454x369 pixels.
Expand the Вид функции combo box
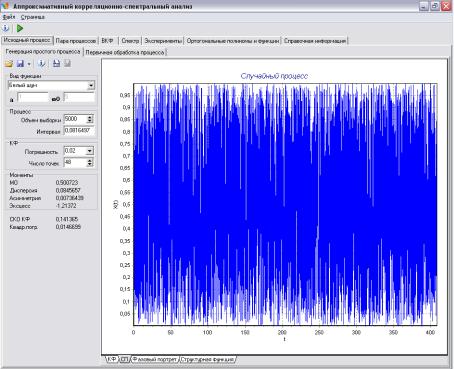pyautogui.click(x=91, y=86)
